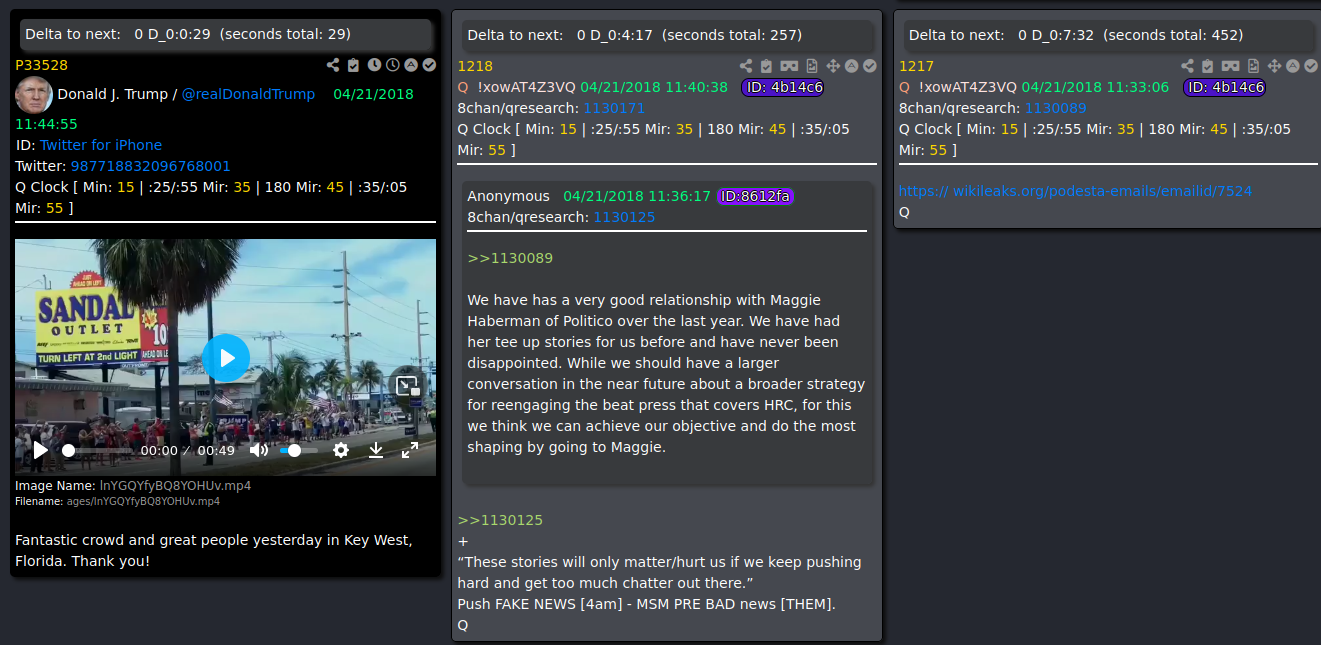Click tripcode !xowAT4Z3VQ on post 1217
This screenshot has height=645, width=1321.
coord(967,87)
